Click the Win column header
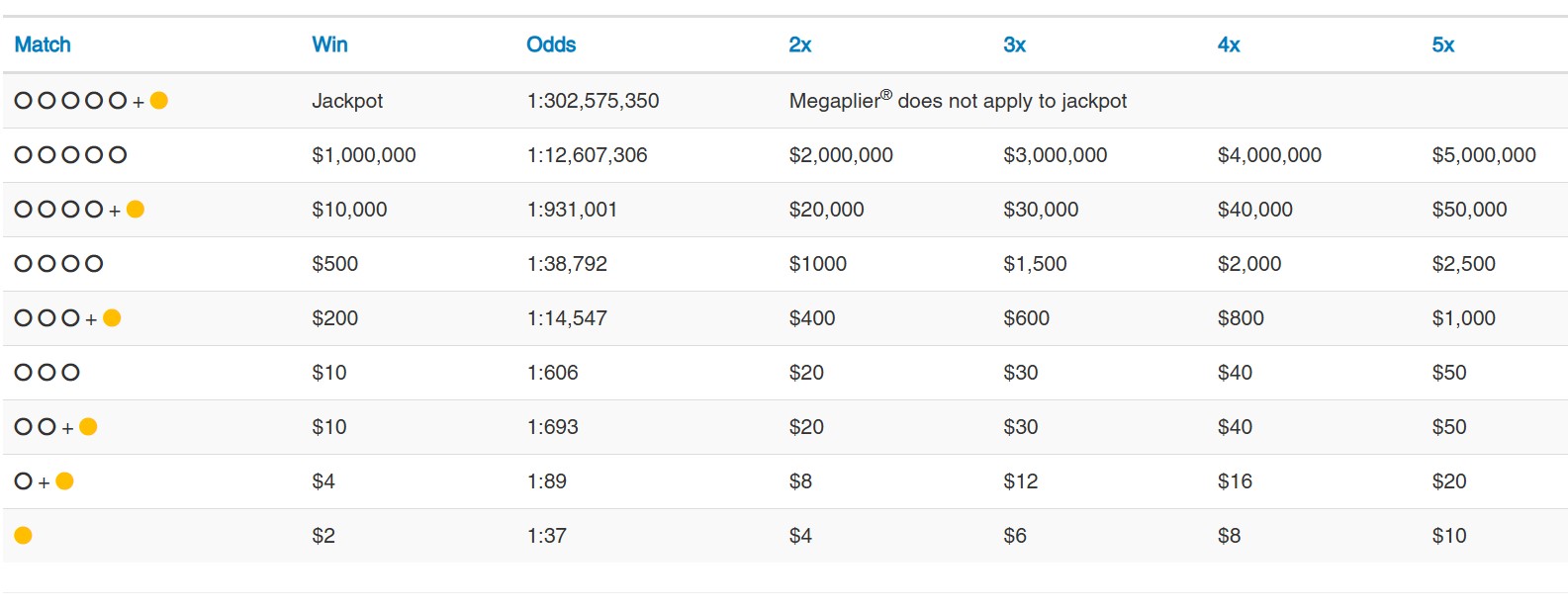This screenshot has width=1568, height=609. (329, 44)
